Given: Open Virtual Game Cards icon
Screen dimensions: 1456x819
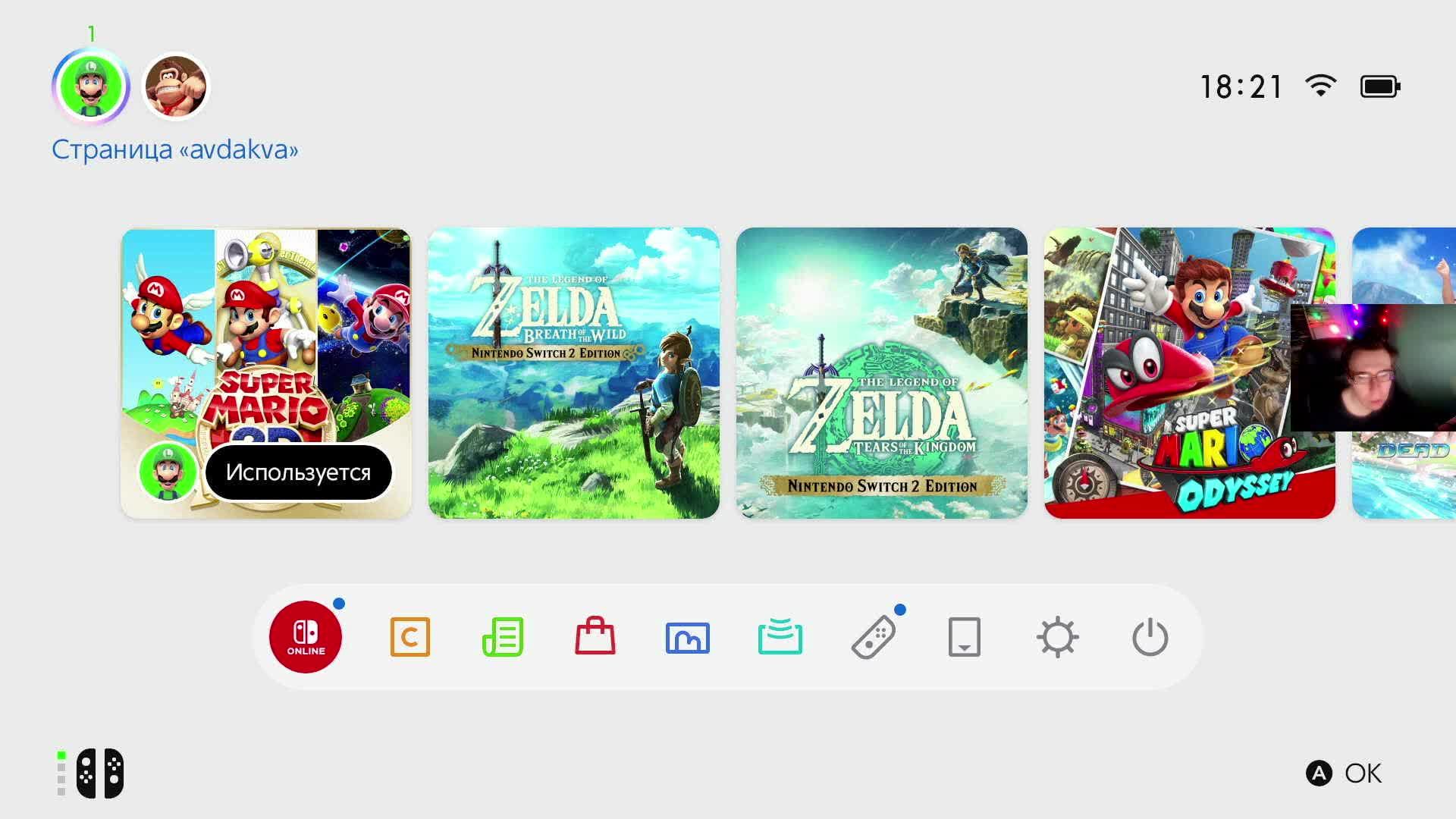Looking at the screenshot, I should (x=965, y=637).
